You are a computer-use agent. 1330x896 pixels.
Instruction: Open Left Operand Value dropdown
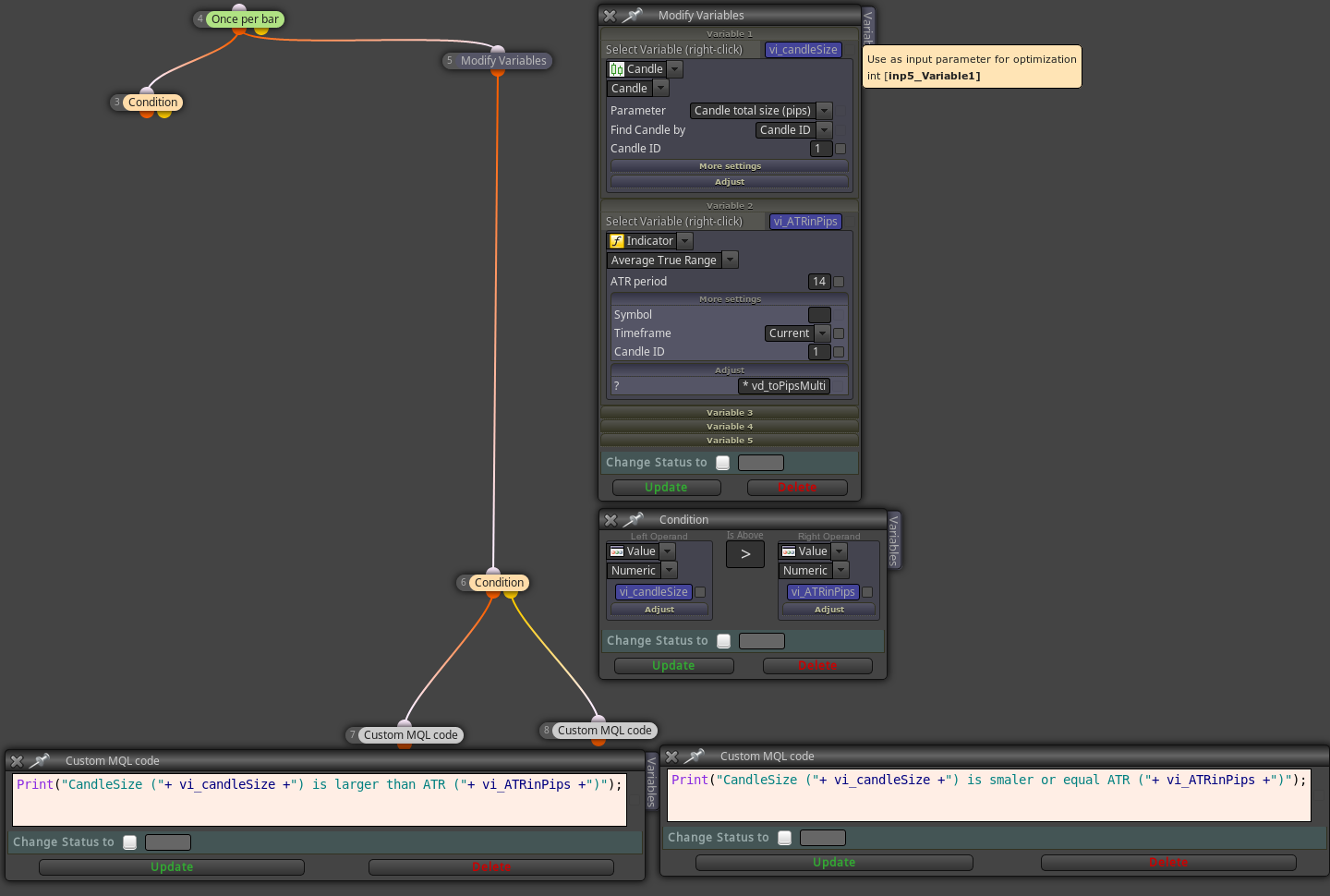point(668,551)
